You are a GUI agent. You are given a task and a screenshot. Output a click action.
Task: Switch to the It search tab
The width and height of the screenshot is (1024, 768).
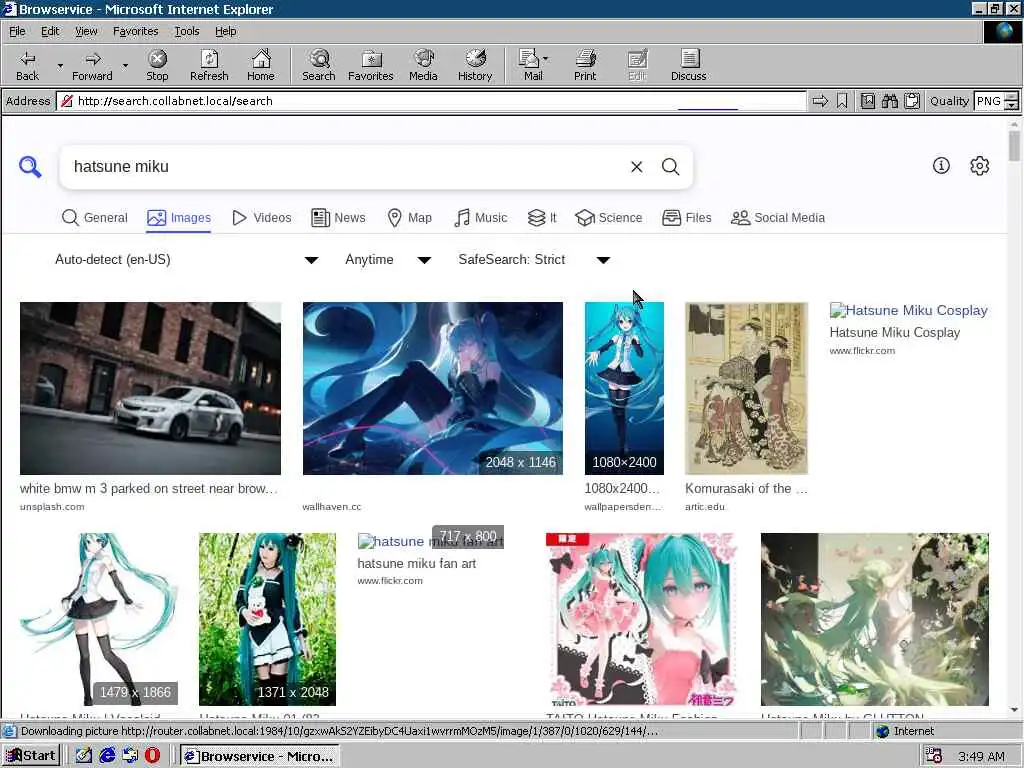[x=542, y=217]
